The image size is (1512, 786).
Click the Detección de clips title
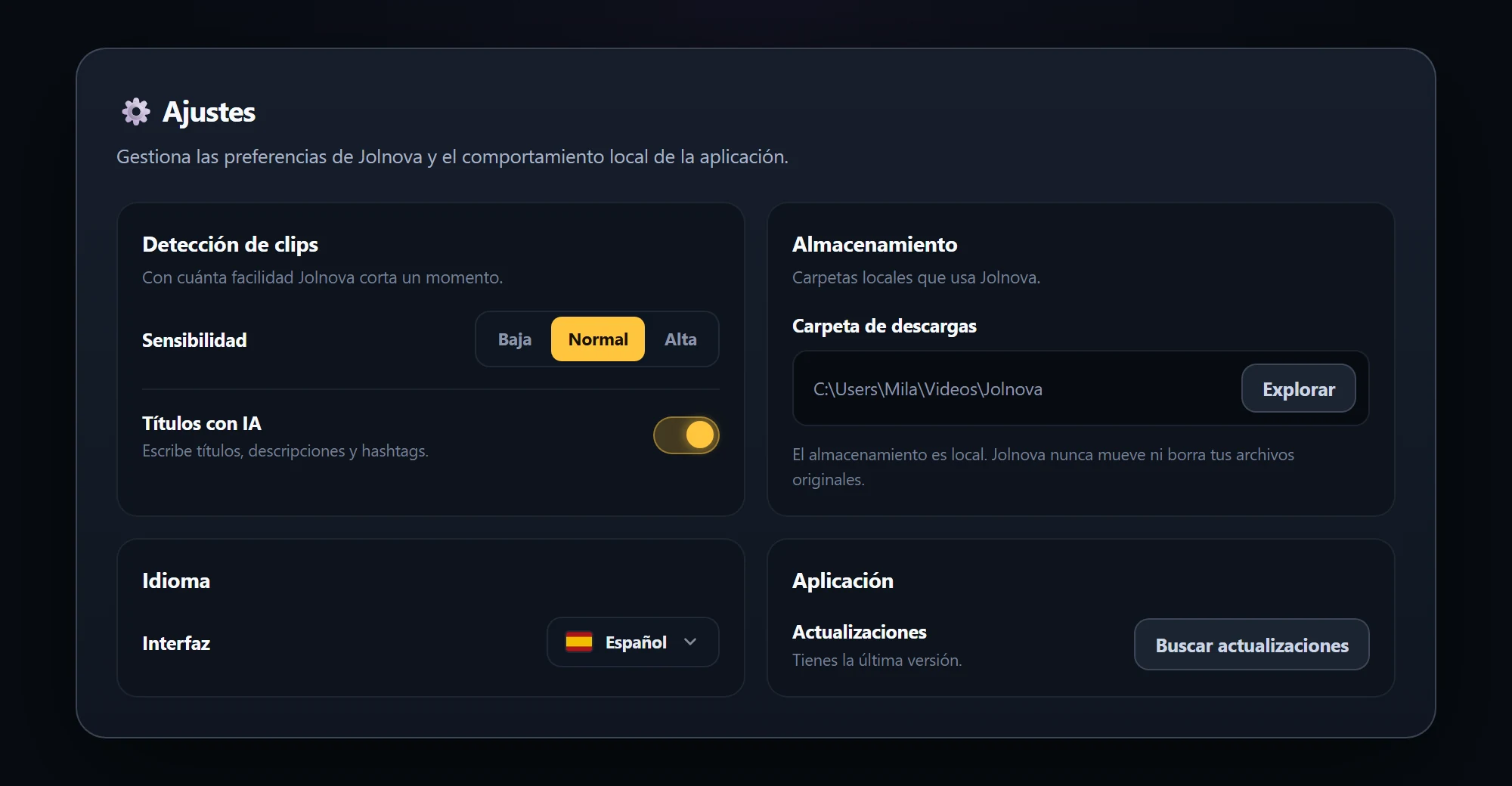230,244
